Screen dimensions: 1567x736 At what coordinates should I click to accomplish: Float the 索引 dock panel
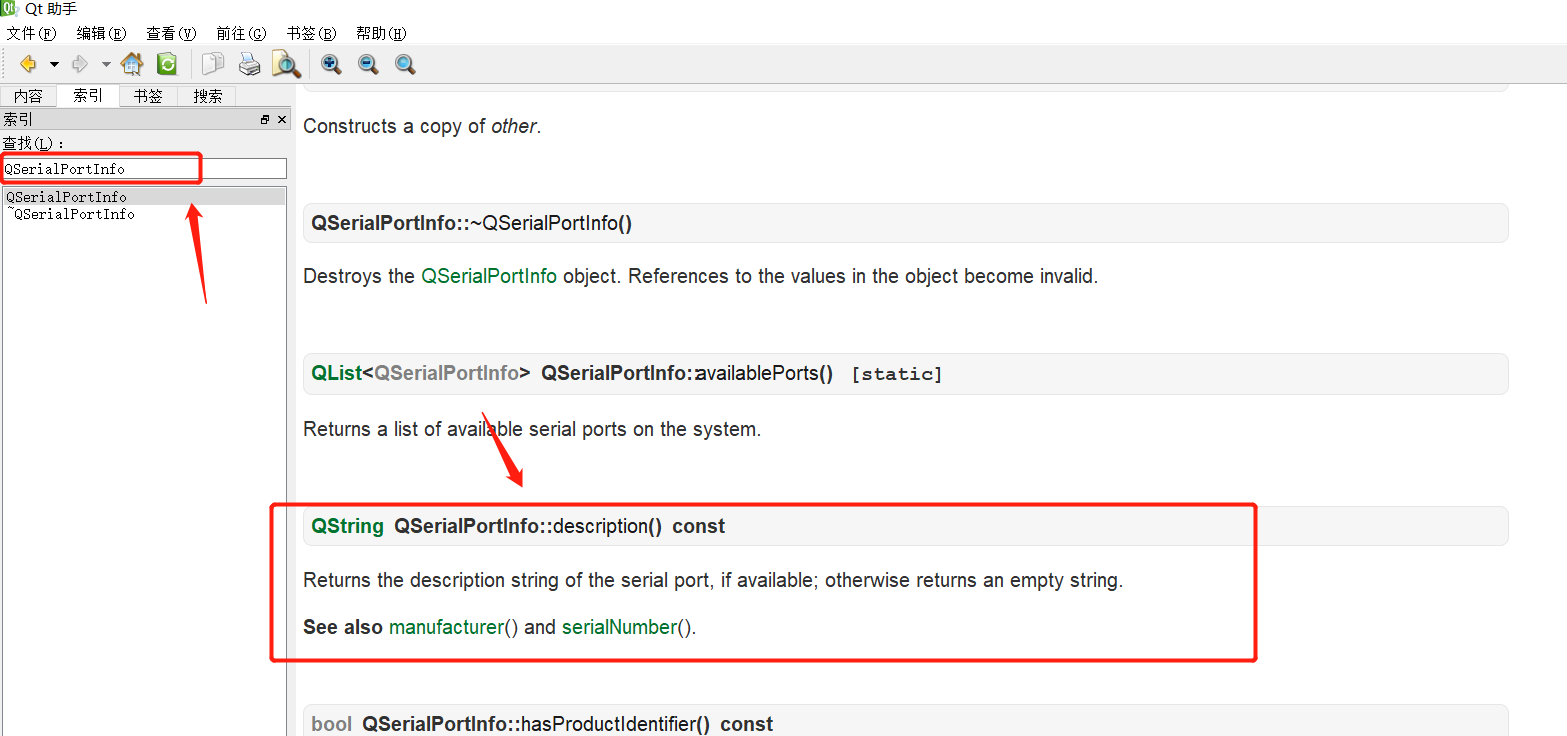pyautogui.click(x=265, y=119)
